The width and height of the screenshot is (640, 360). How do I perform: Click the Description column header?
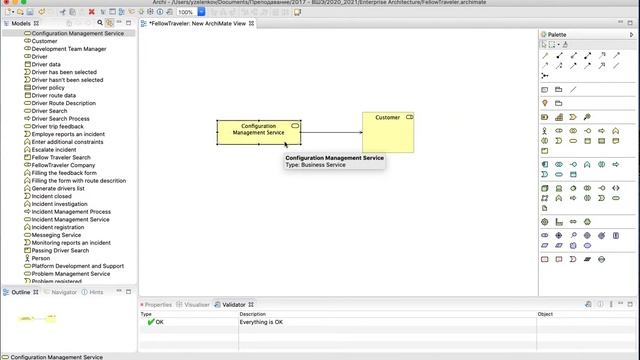[x=253, y=314]
